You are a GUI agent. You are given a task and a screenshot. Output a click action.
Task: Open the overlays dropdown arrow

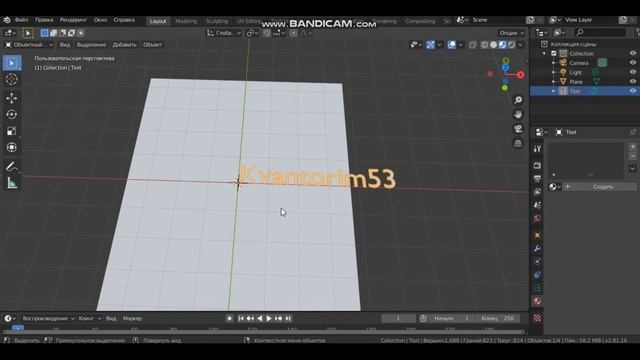[x=460, y=45]
